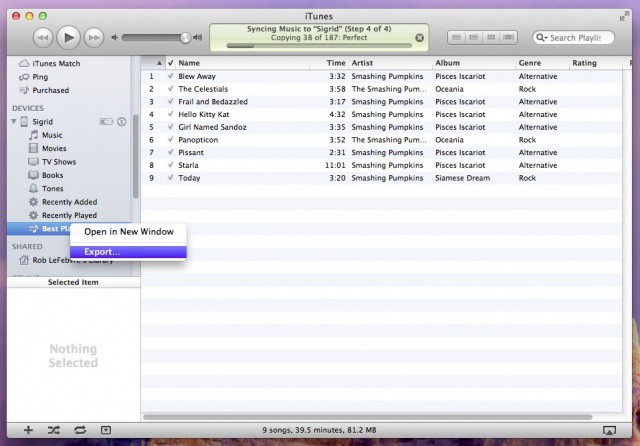Show or hide artwork viewer button

pos(106,430)
